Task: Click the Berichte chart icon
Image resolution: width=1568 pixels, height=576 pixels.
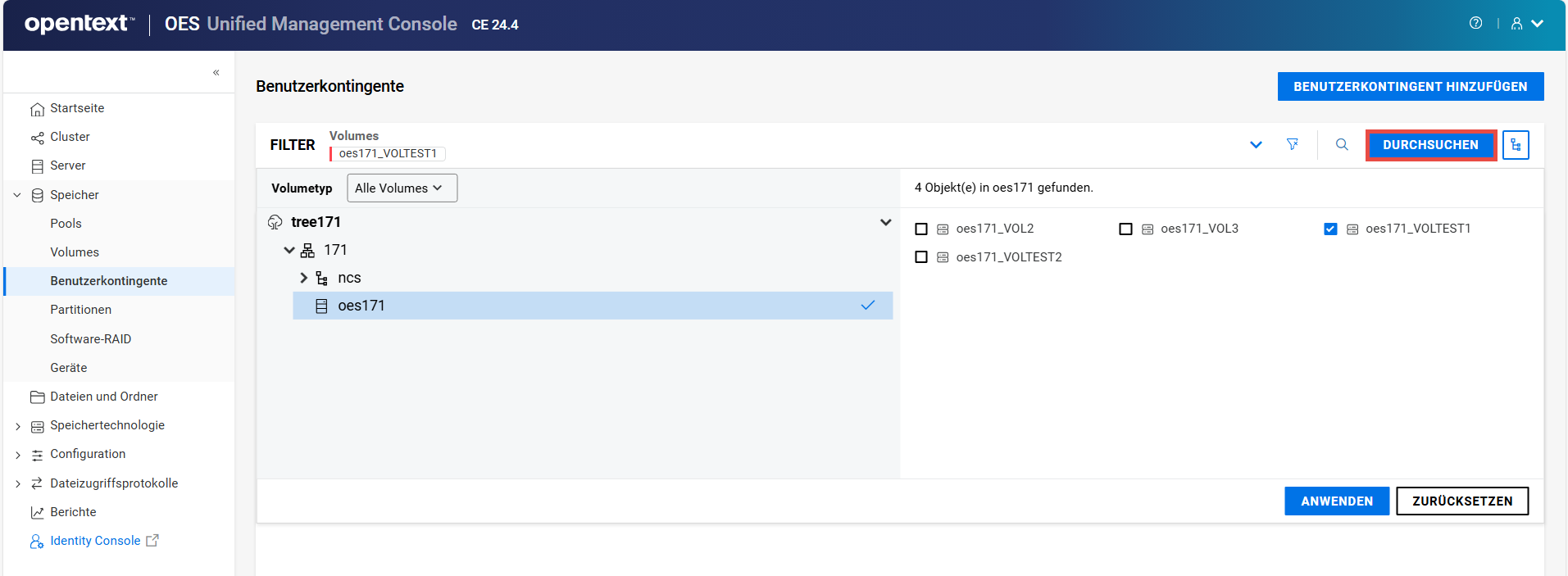Action: point(37,513)
